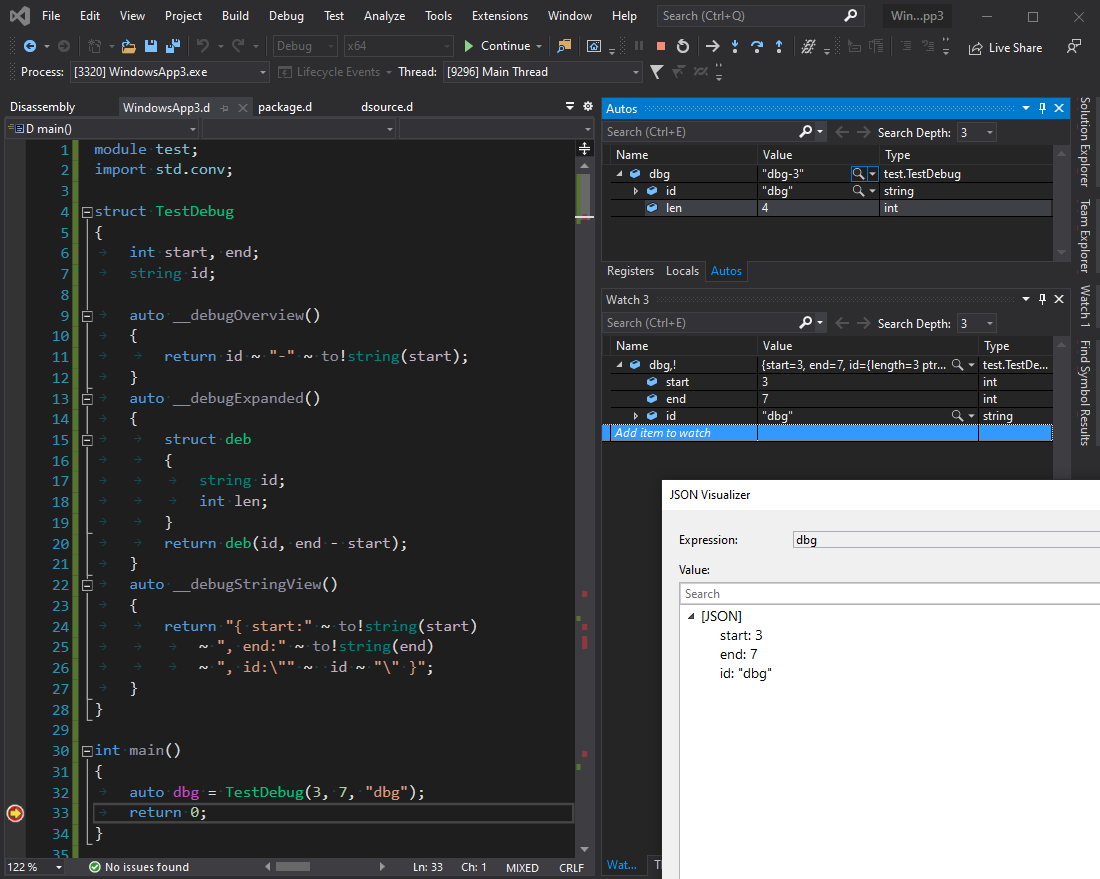The width and height of the screenshot is (1100, 879).
Task: Click the Step Into icon
Action: pos(735,46)
